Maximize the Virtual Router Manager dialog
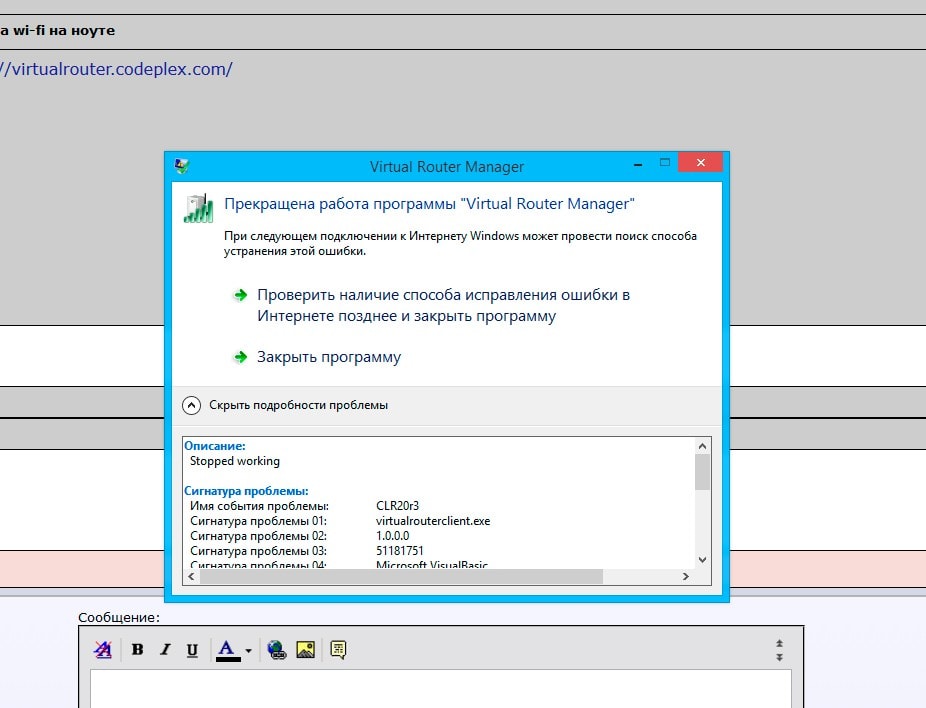The width and height of the screenshot is (926, 708). [664, 163]
